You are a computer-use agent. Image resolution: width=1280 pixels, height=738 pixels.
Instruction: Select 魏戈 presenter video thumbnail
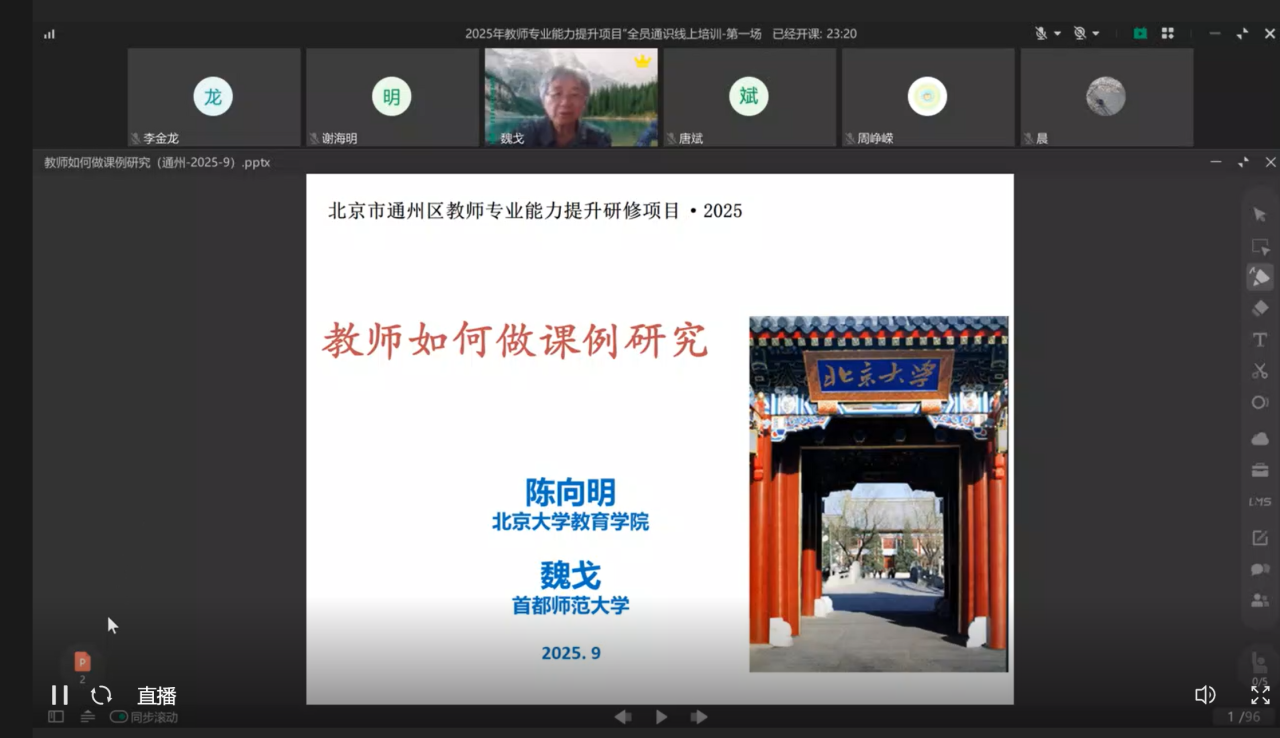point(571,97)
